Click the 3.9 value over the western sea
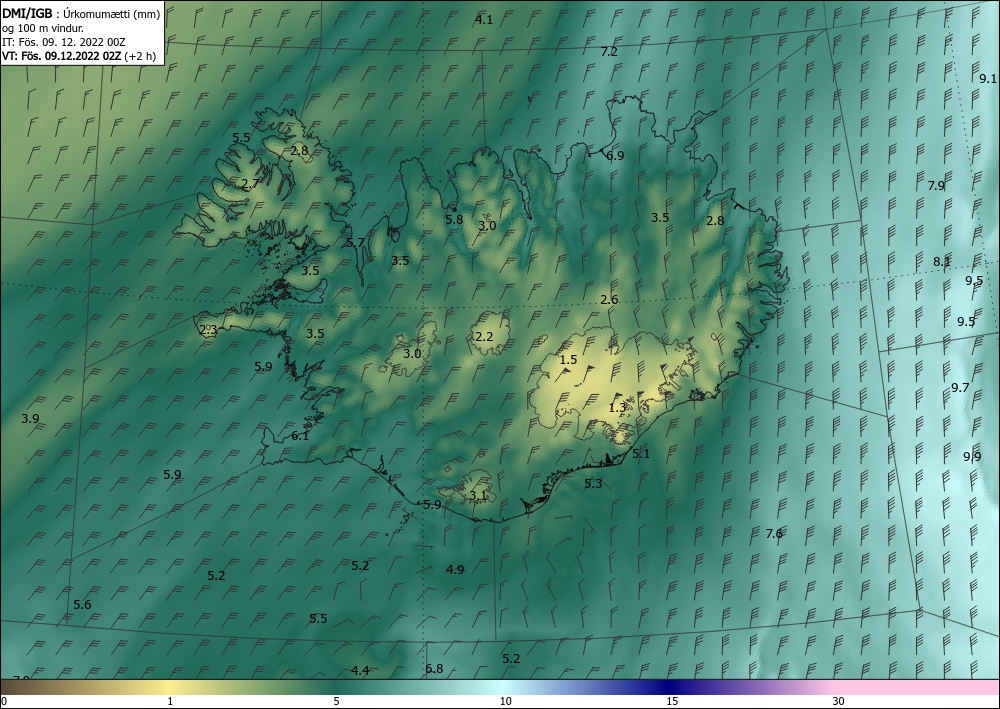This screenshot has height=709, width=1000. 30,419
